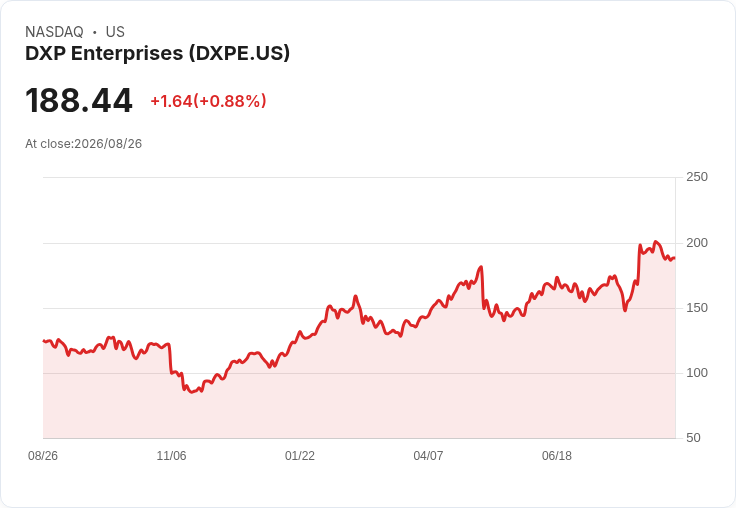This screenshot has height=508, width=736.
Task: Click the At close date text
Action: 84,144
